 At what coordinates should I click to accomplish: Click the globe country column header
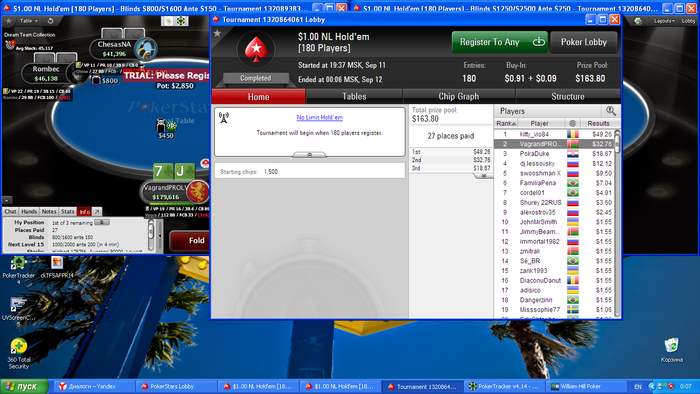(x=572, y=123)
